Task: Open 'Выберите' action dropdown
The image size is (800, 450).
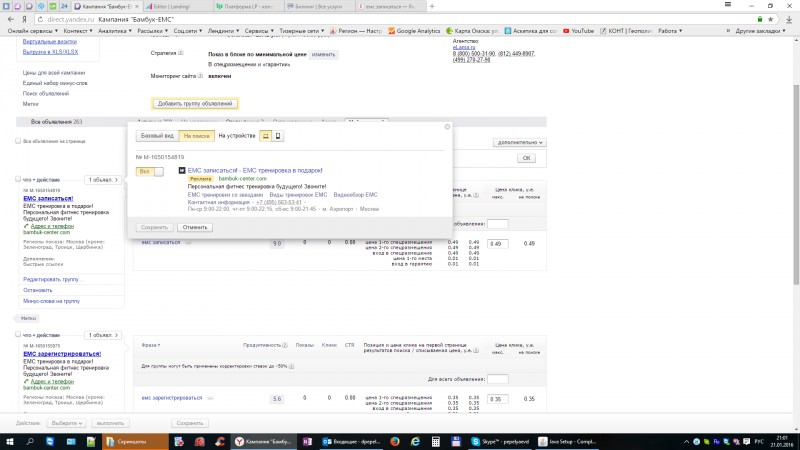Action: (66, 423)
